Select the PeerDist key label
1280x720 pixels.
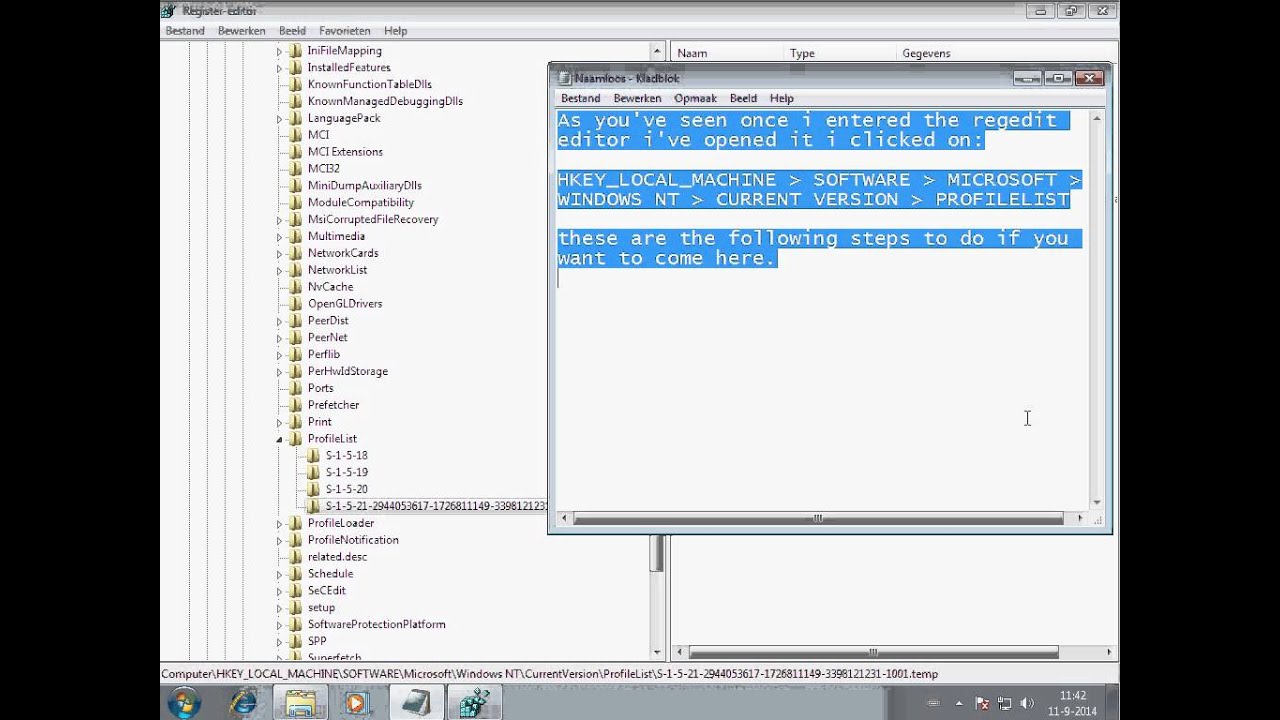[328, 321]
